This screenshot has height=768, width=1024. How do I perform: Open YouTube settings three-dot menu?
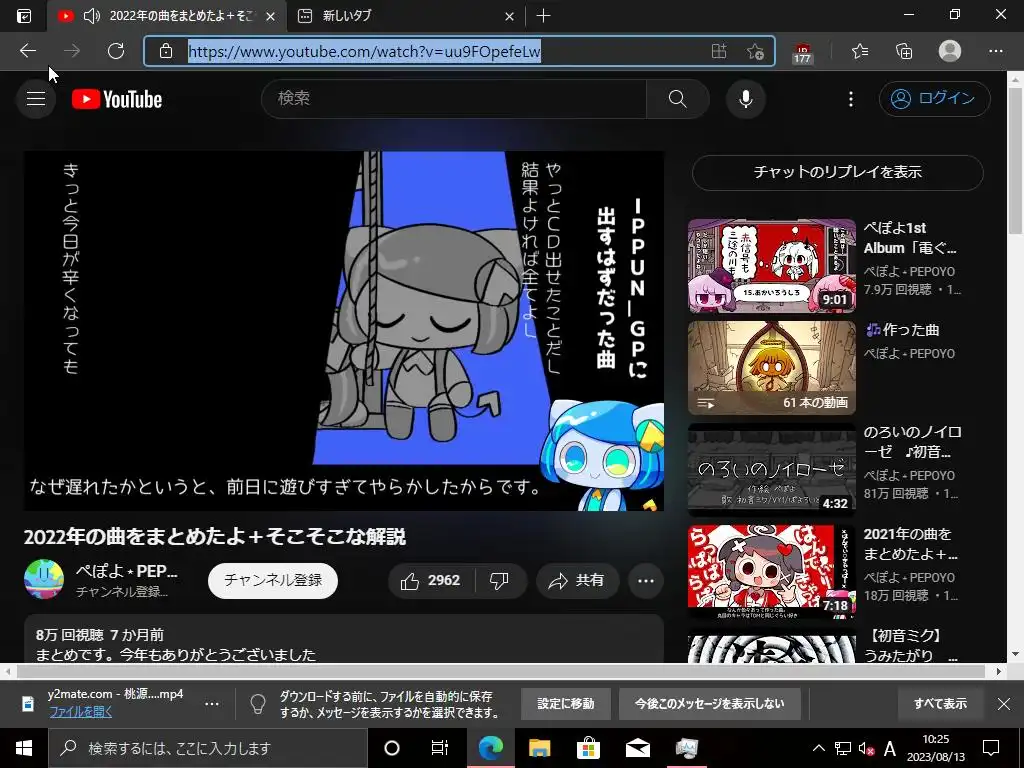tap(850, 99)
